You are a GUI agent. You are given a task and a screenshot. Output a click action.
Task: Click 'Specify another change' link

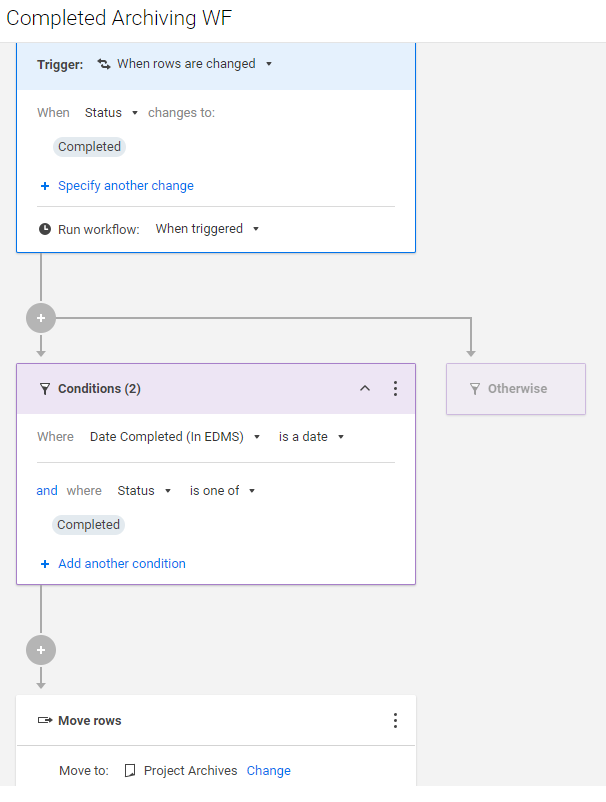tap(126, 186)
